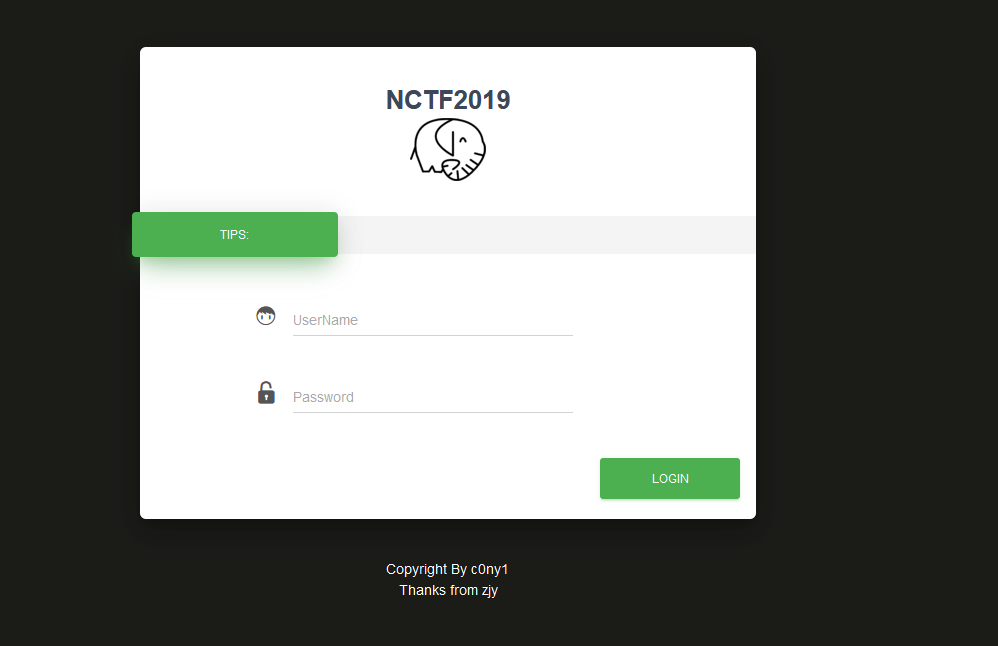Focus the UserName input field

(433, 320)
